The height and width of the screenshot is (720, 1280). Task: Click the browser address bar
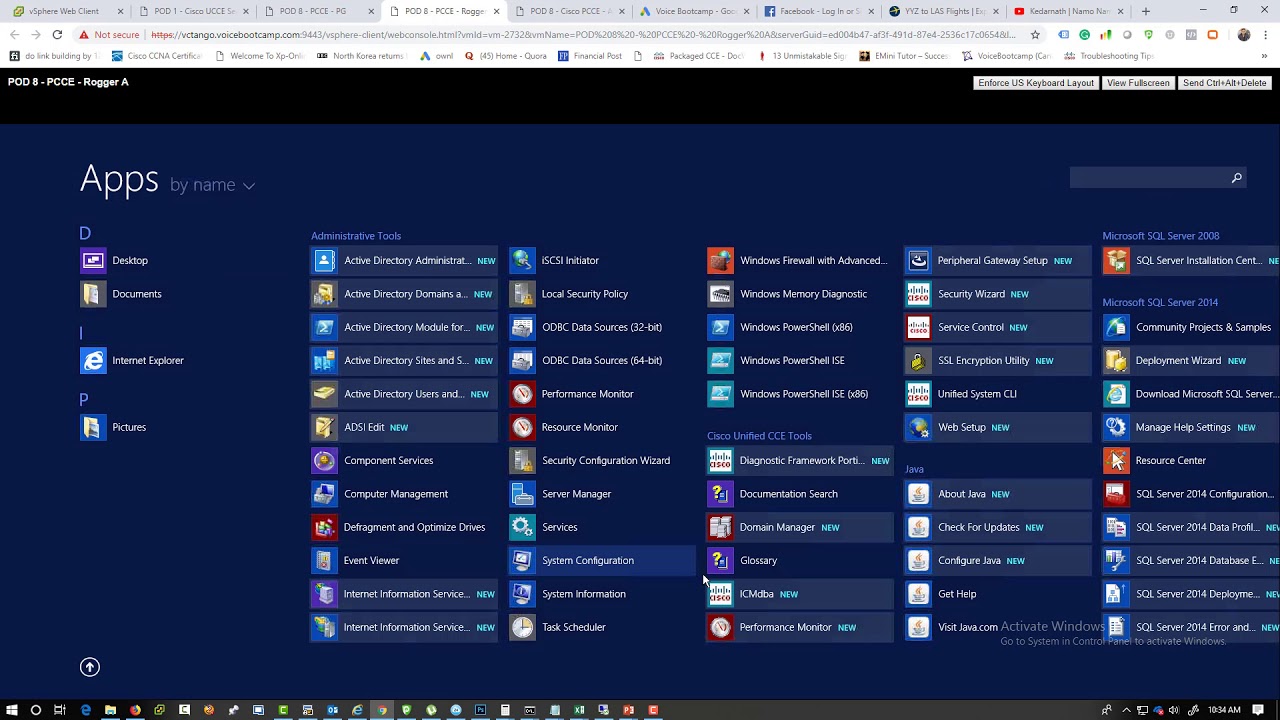point(582,35)
